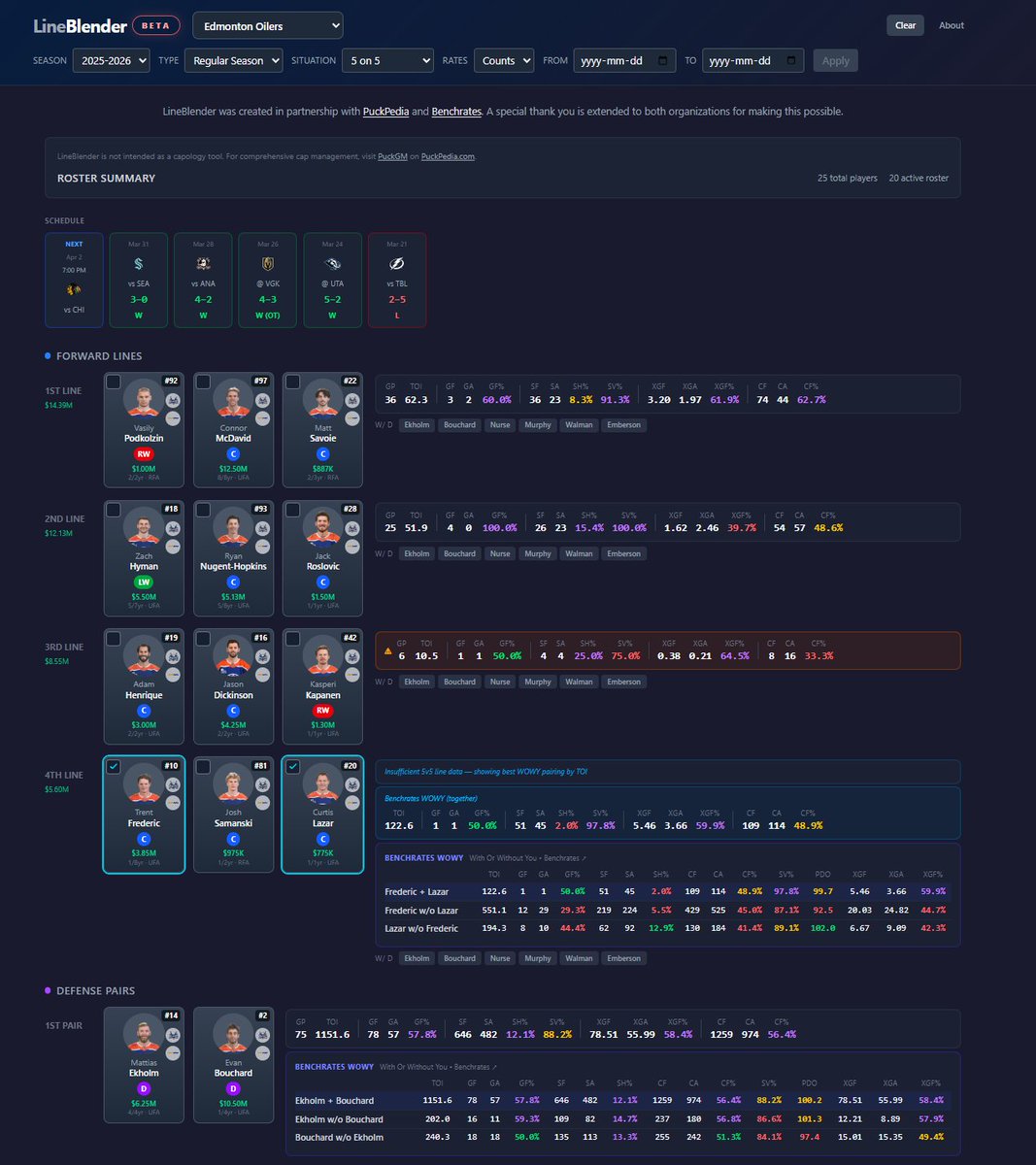Click the LW position badge on Hyman
Screen dimensions: 1036x1165
point(144,582)
